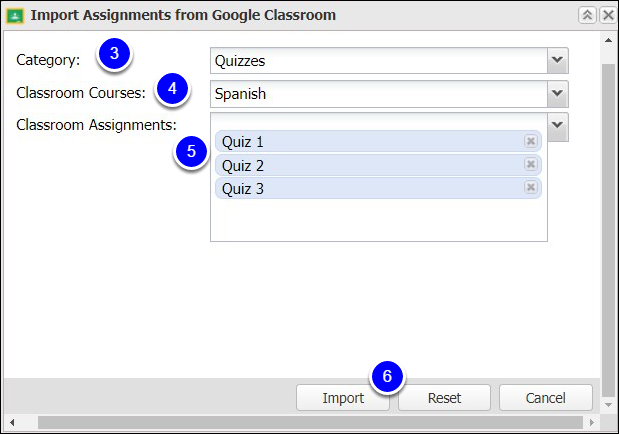The width and height of the screenshot is (619, 434).
Task: Collapse the dialog with double-chevron icon
Action: tap(587, 15)
